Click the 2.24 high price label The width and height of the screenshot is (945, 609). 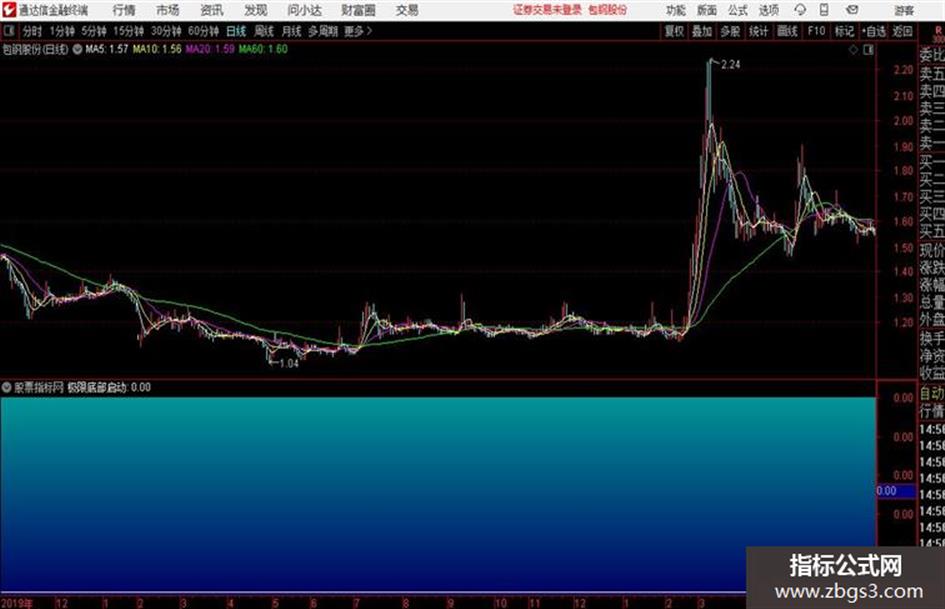(730, 65)
